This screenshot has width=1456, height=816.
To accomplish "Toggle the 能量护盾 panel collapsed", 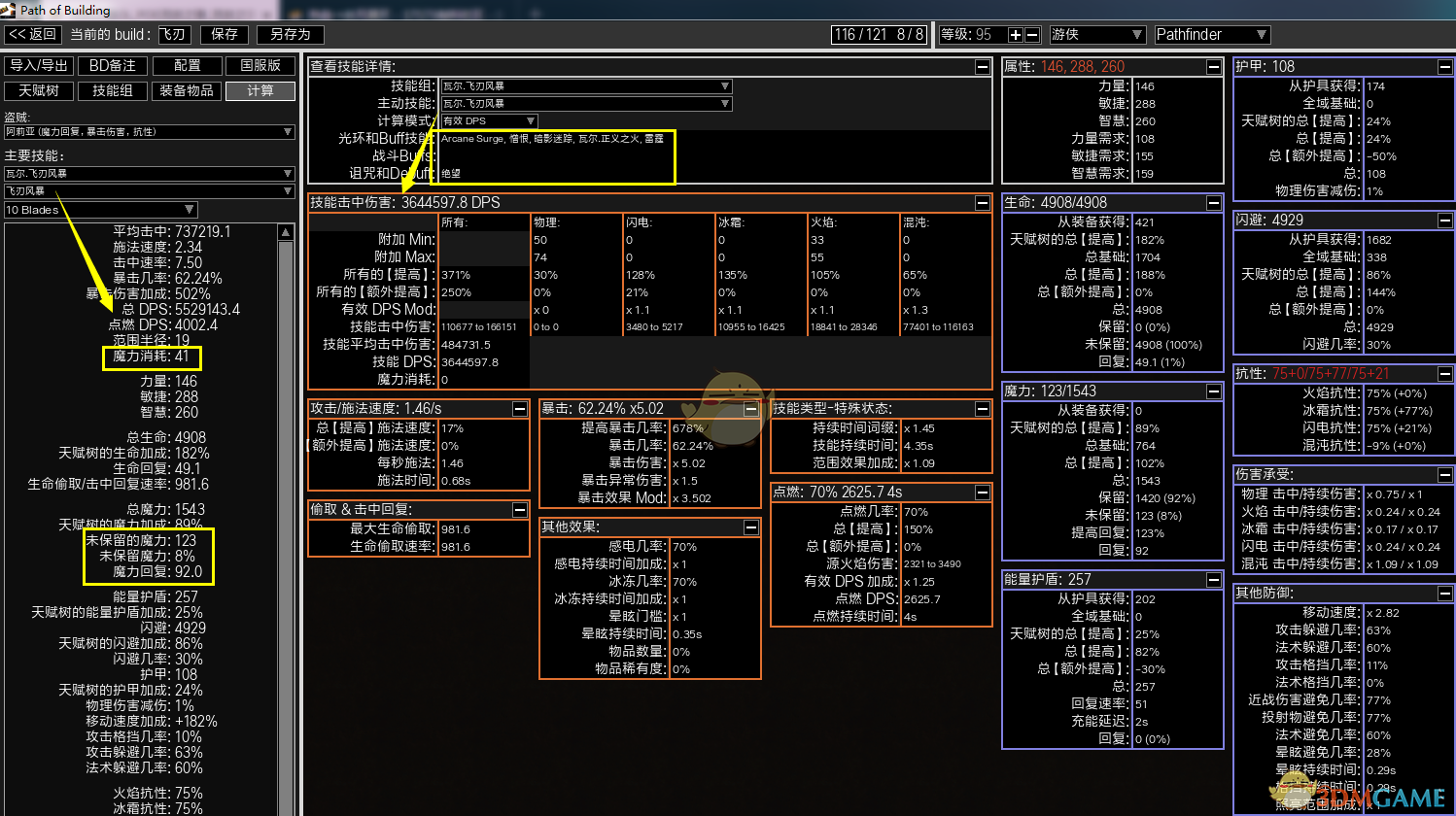I will tap(1214, 580).
